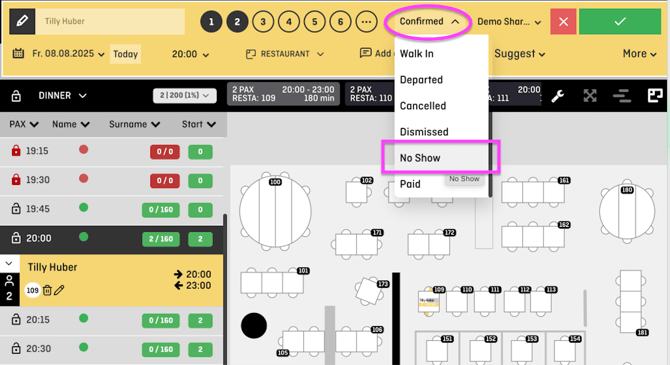This screenshot has height=365, width=670.
Task: Click the red cancel X button
Action: tap(563, 21)
